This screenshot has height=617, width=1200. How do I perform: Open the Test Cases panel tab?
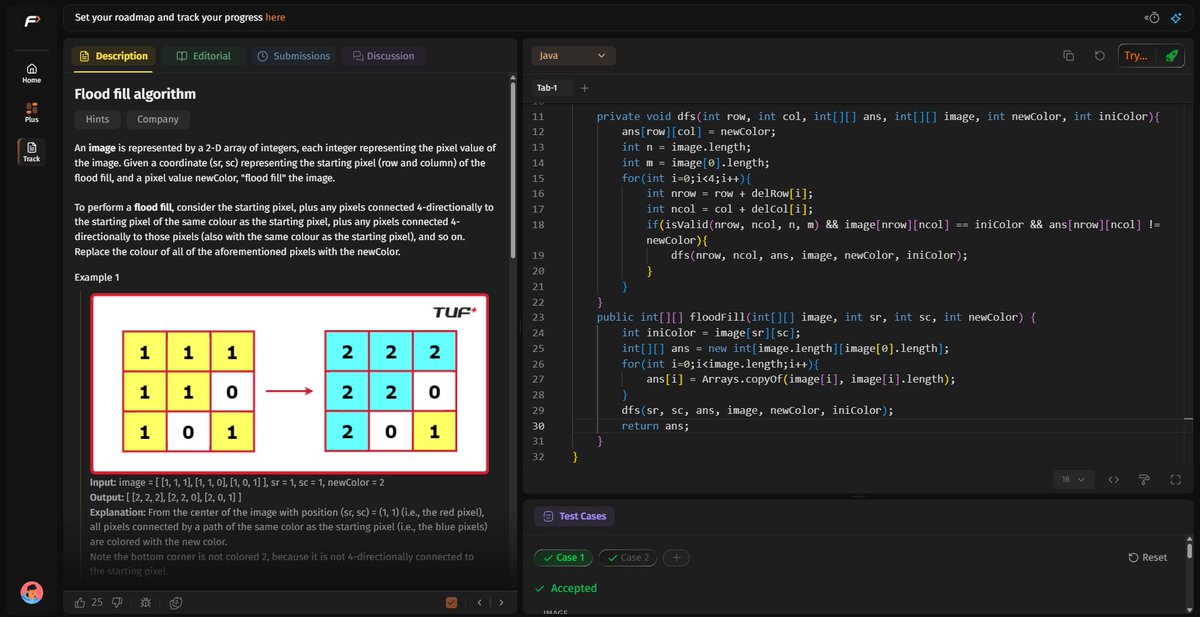click(575, 516)
